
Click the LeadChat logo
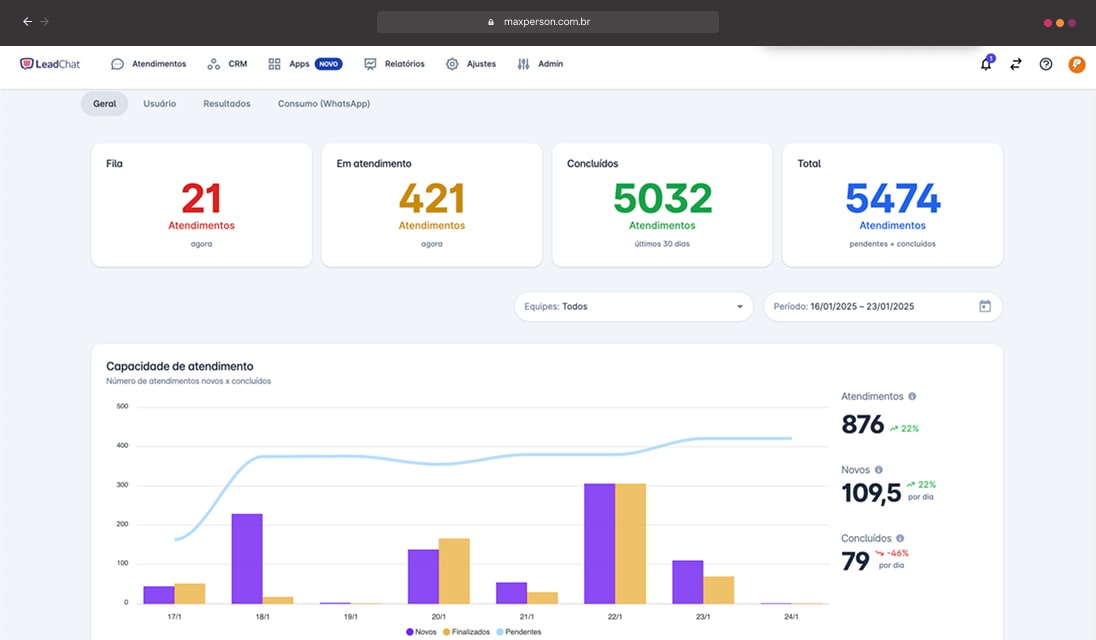pos(50,64)
